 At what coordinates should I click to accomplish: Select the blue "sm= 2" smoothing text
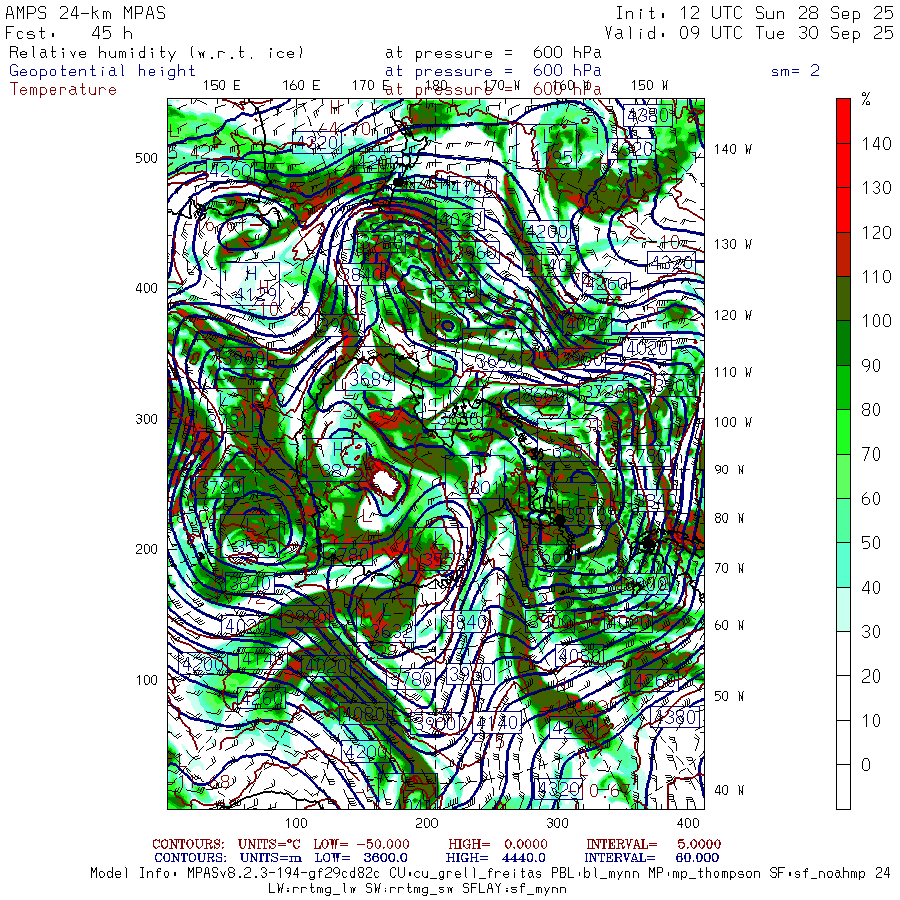coord(795,71)
